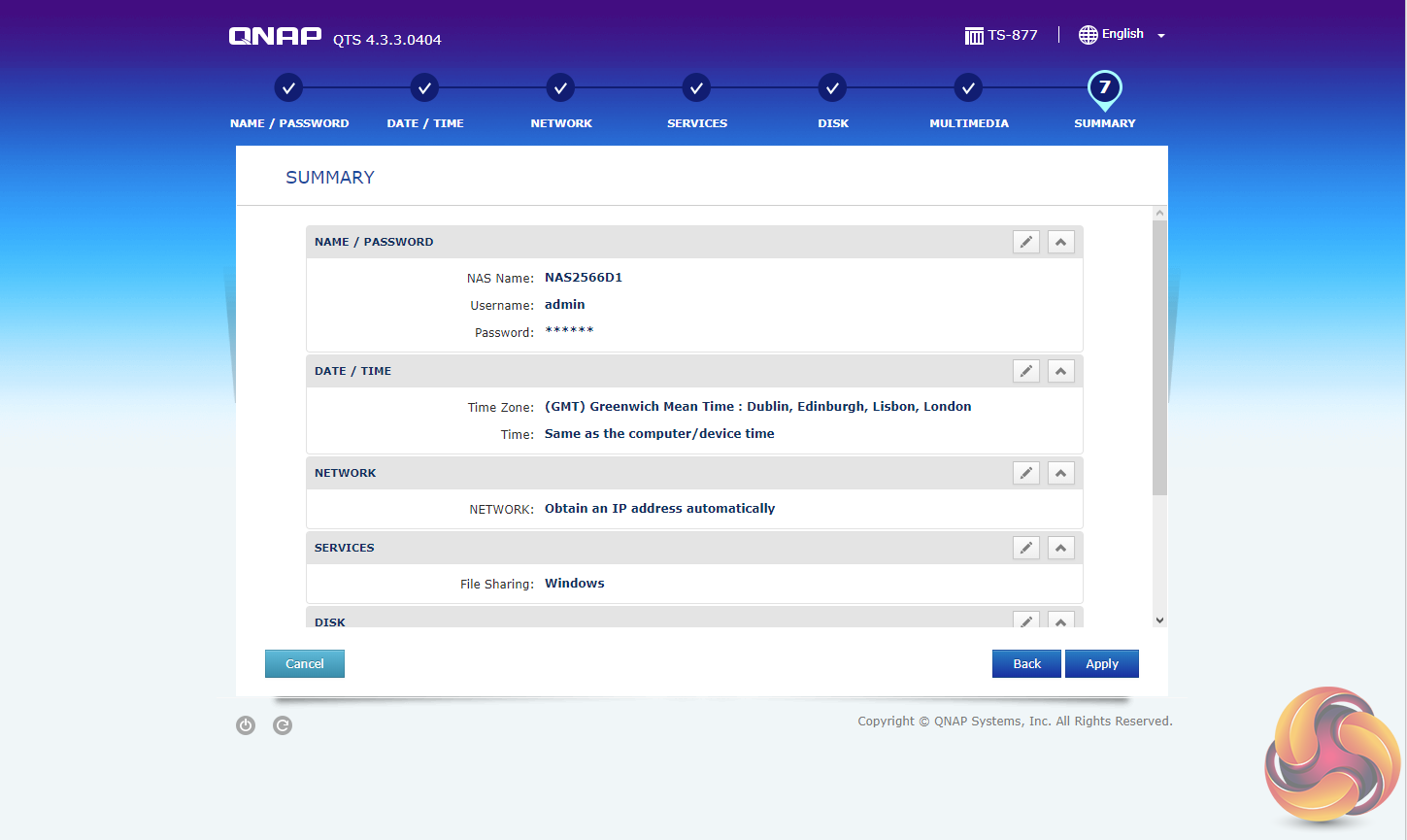1407x840 pixels.
Task: Click the restart icon below the panel
Action: [283, 725]
